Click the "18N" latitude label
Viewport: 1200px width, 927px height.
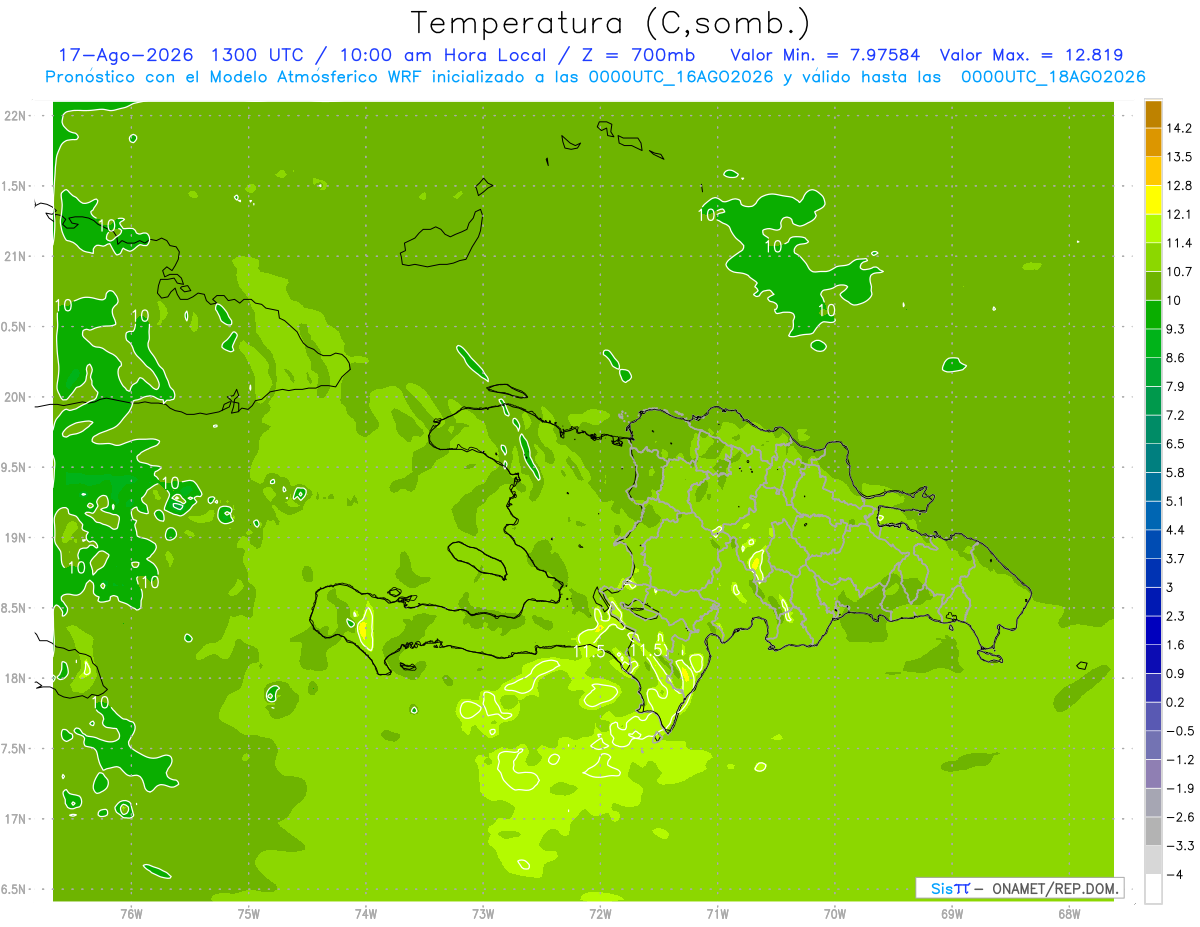point(15,679)
